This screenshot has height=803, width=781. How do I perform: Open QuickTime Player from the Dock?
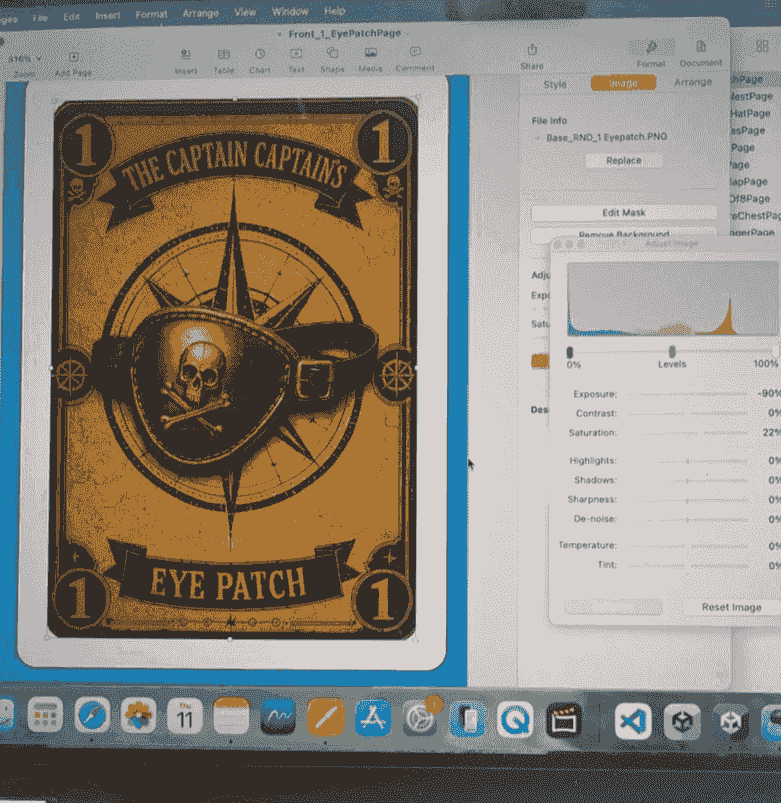pos(515,720)
